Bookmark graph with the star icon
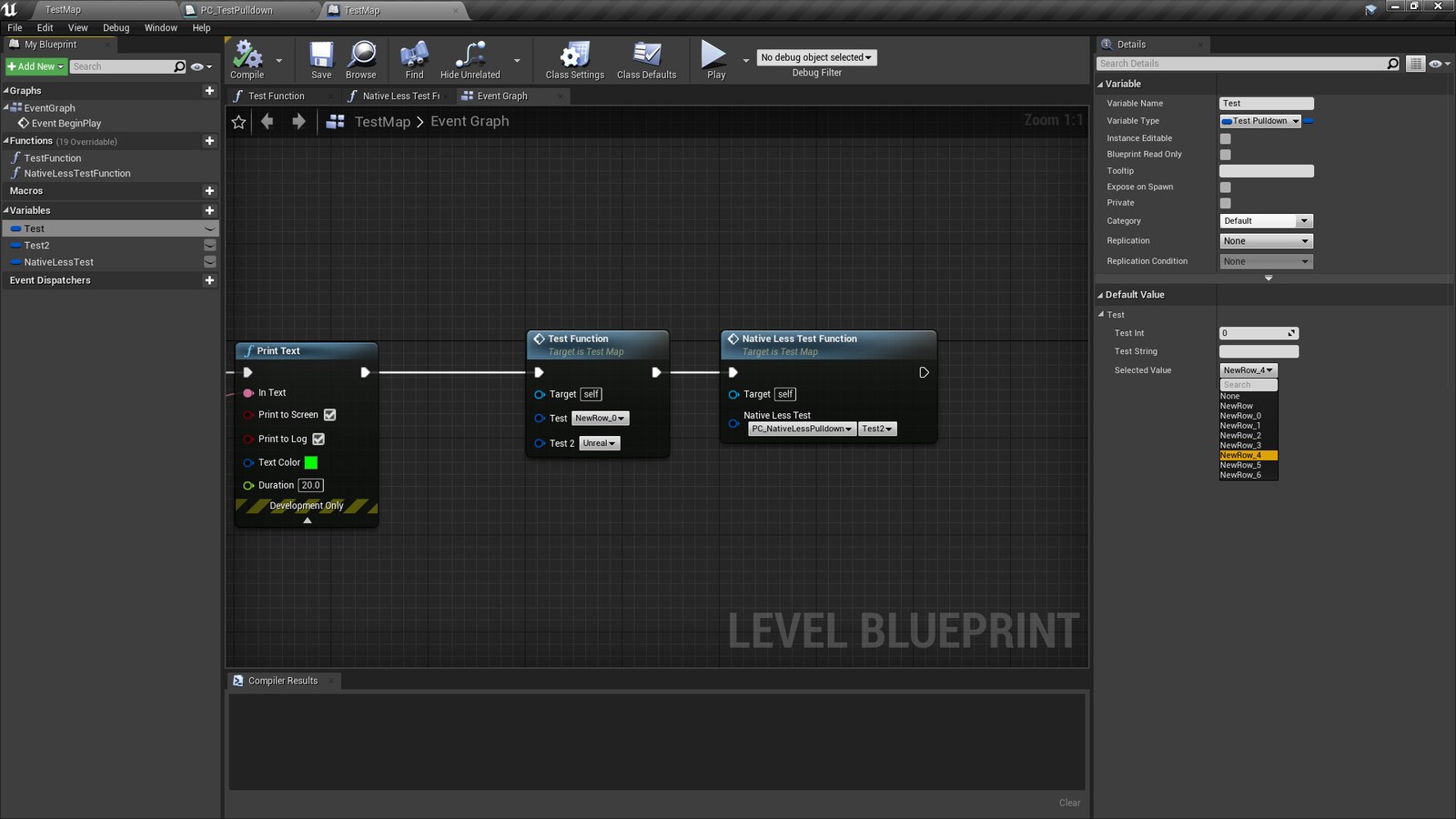This screenshot has height=819, width=1456. tap(238, 122)
